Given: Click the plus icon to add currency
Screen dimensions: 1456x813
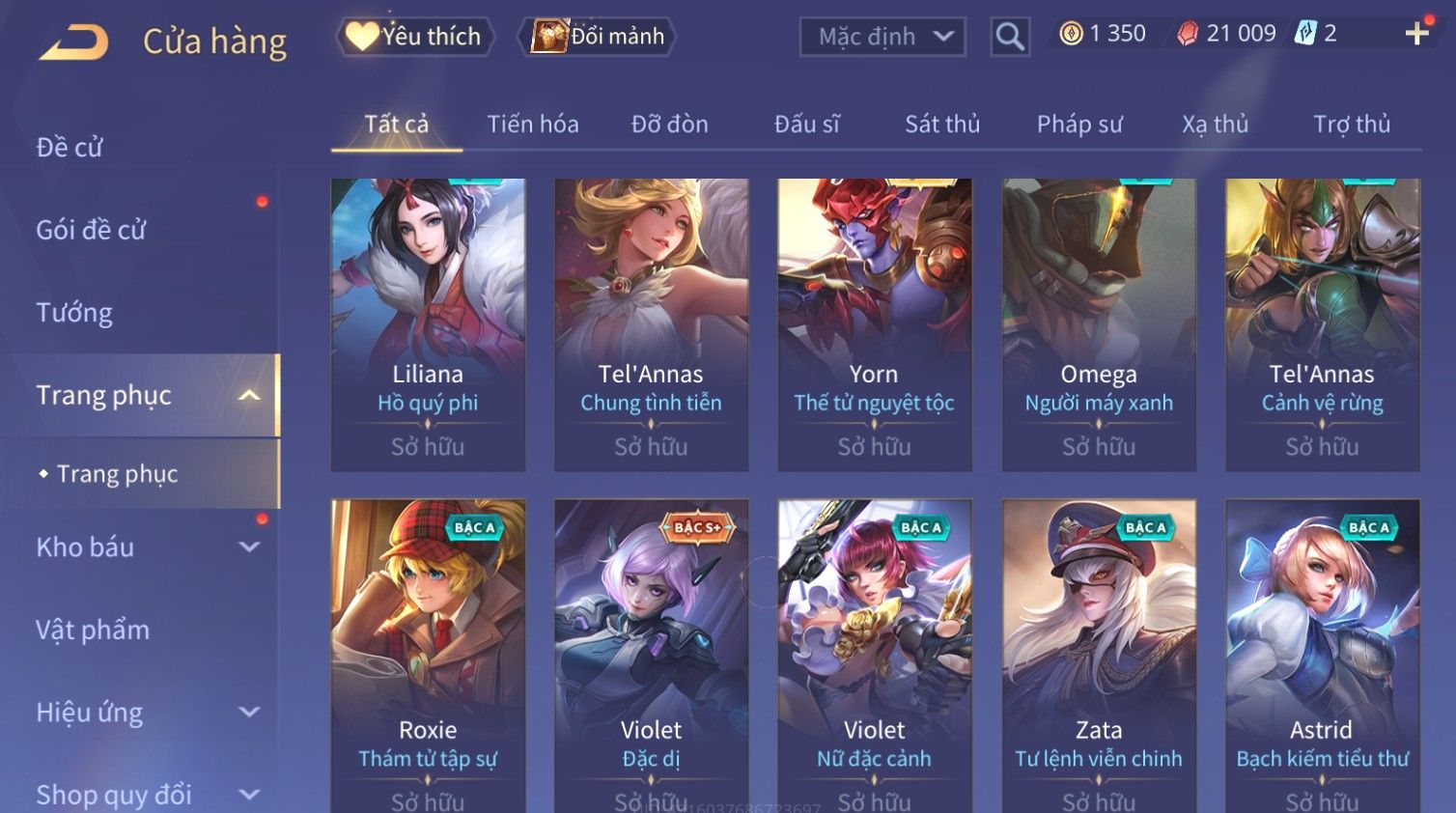Looking at the screenshot, I should pyautogui.click(x=1416, y=34).
